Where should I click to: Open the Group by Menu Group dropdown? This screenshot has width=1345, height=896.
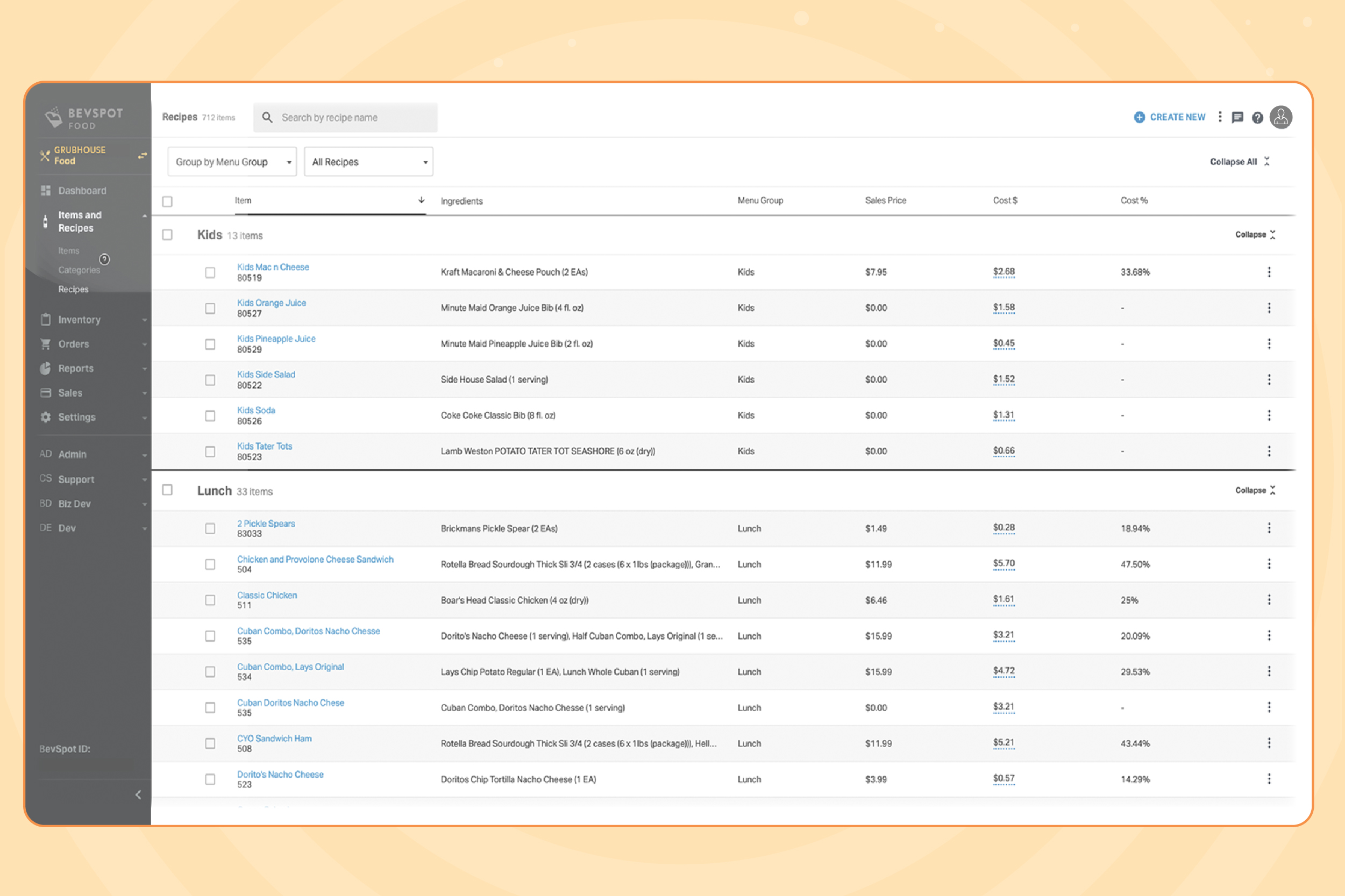pos(231,162)
